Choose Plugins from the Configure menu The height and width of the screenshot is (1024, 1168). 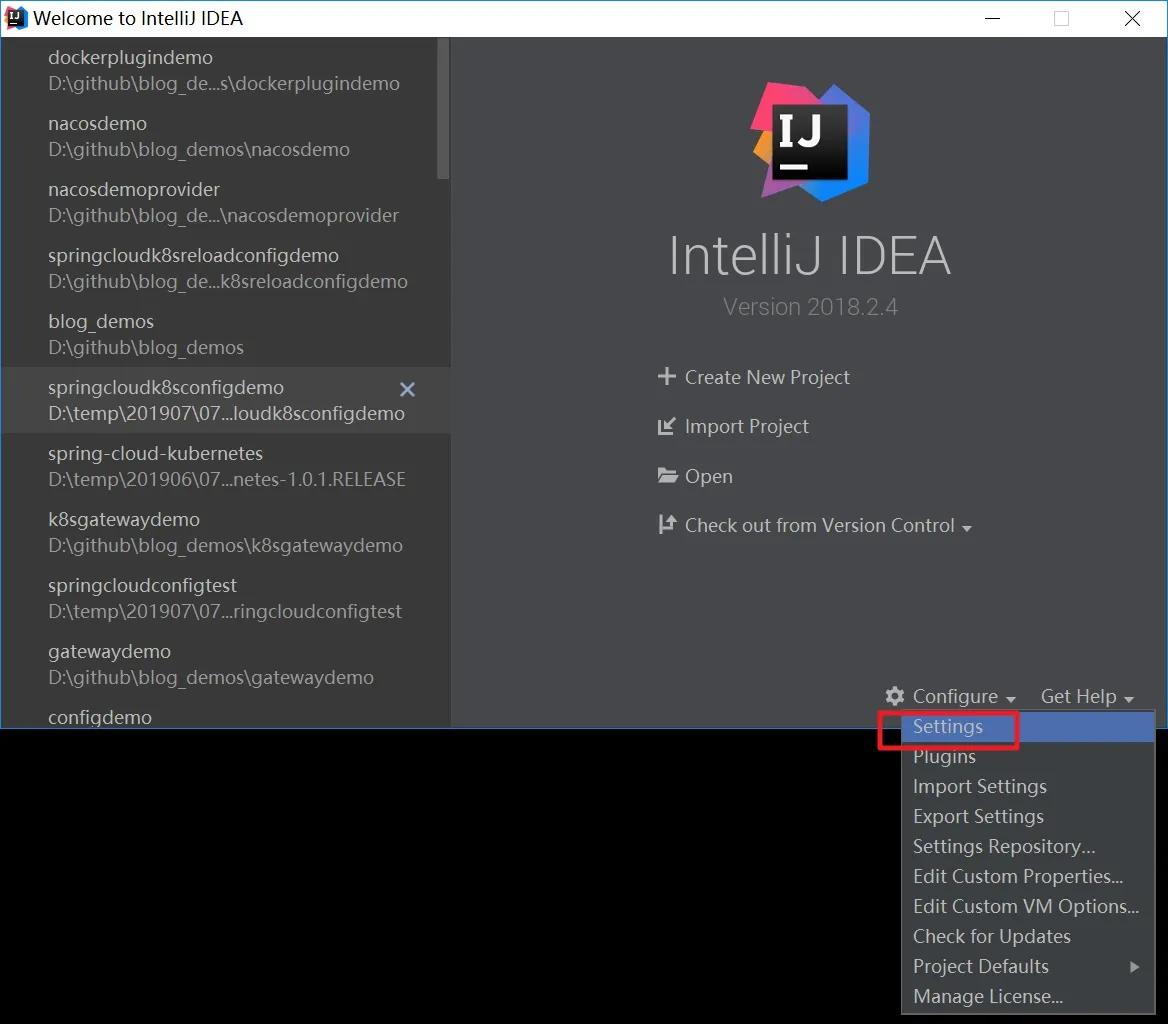[1028, 757]
